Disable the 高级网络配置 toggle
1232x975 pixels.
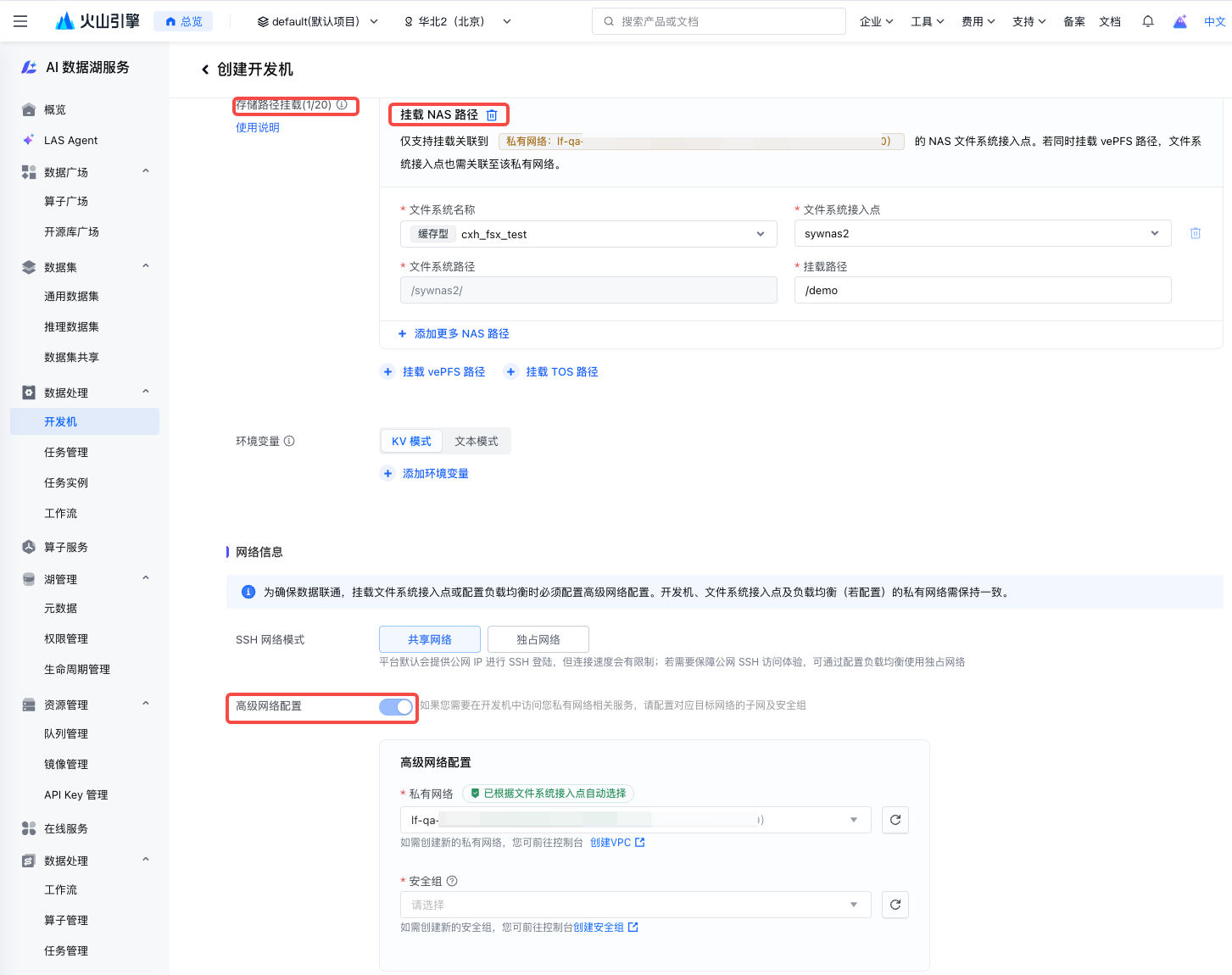(x=396, y=706)
